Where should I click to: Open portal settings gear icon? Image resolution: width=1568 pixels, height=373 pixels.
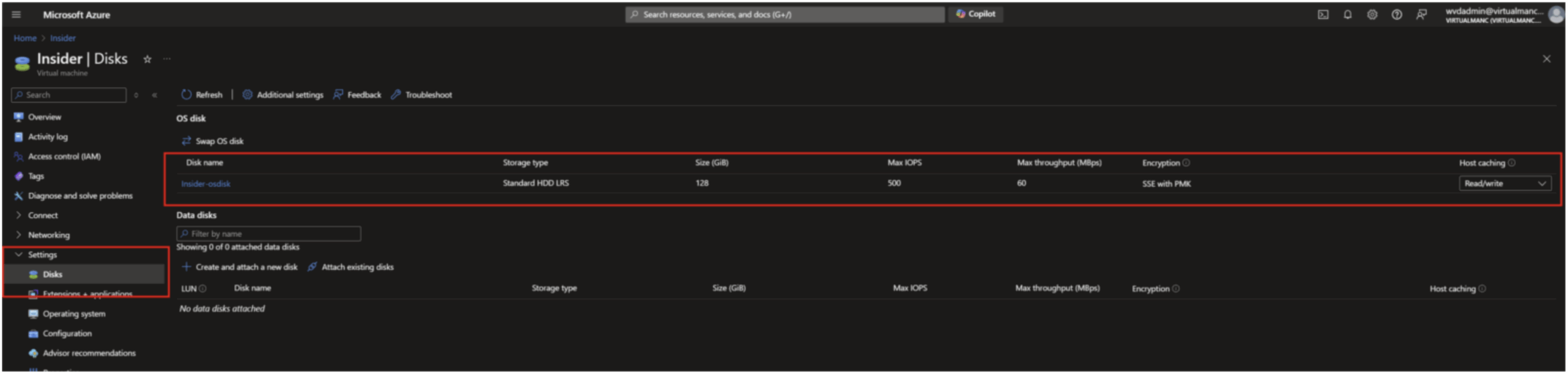(1372, 15)
